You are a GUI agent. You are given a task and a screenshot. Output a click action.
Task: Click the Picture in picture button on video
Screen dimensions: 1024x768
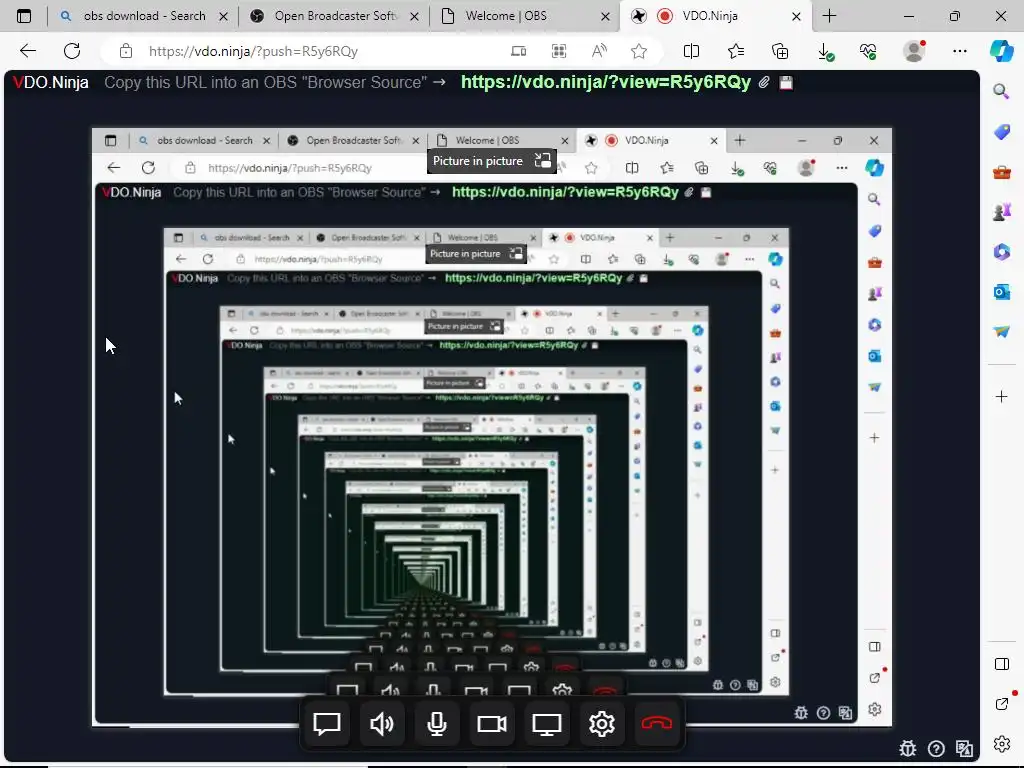pos(492,161)
